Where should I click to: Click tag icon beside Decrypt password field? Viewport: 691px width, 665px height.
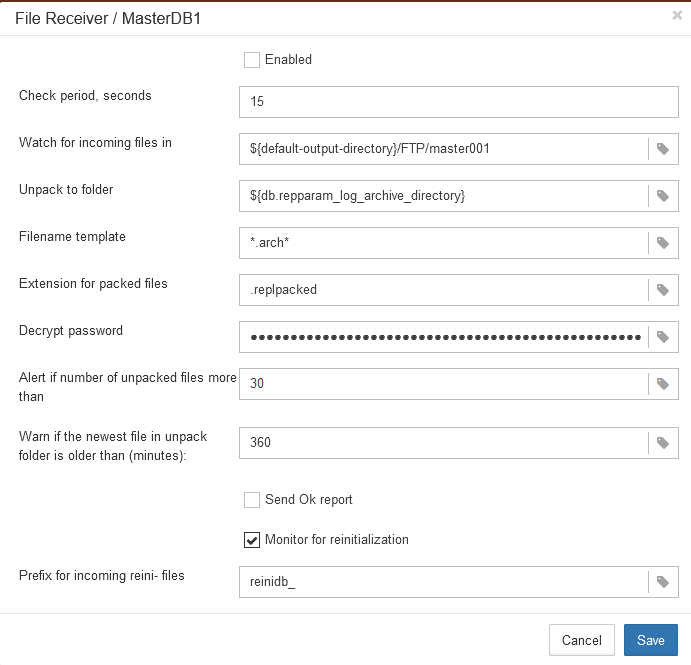pos(663,337)
